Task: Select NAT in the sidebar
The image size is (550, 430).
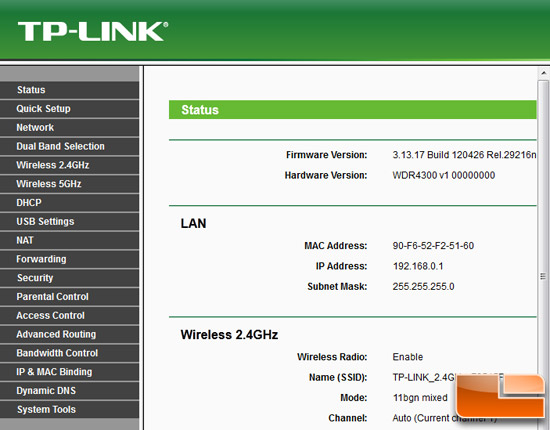Action: (69, 240)
